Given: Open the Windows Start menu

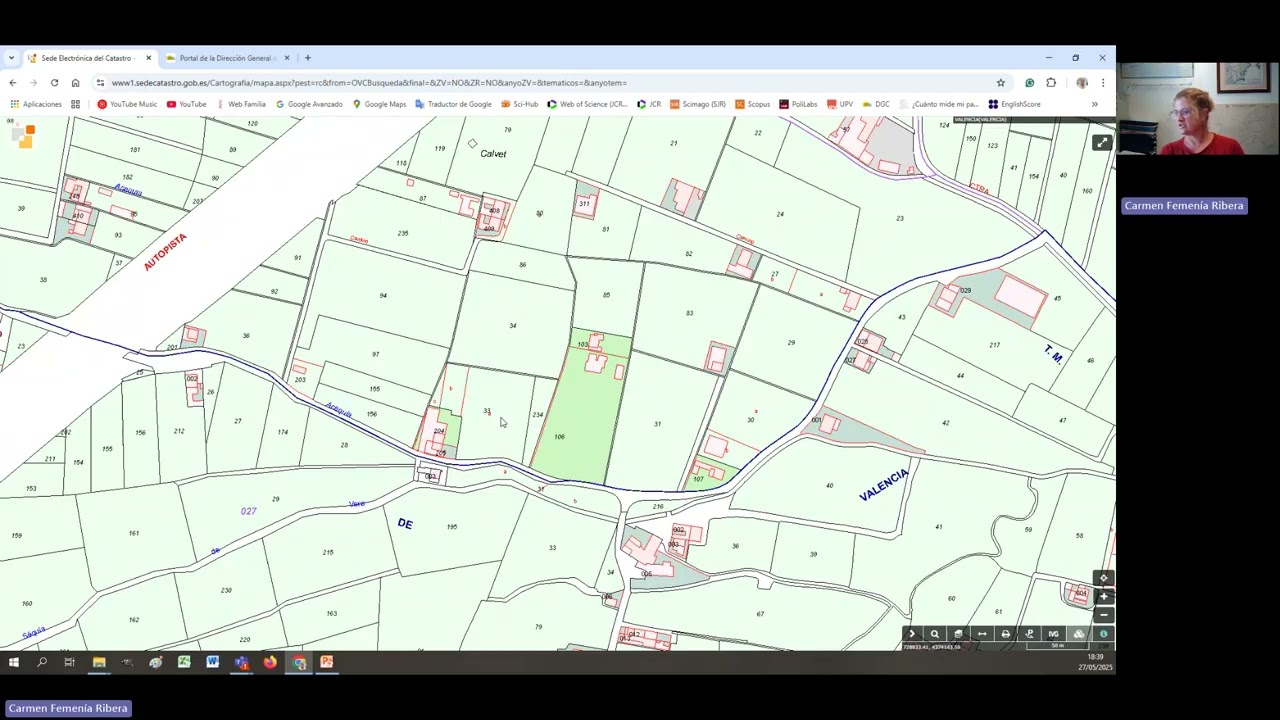Looking at the screenshot, I should point(14,662).
